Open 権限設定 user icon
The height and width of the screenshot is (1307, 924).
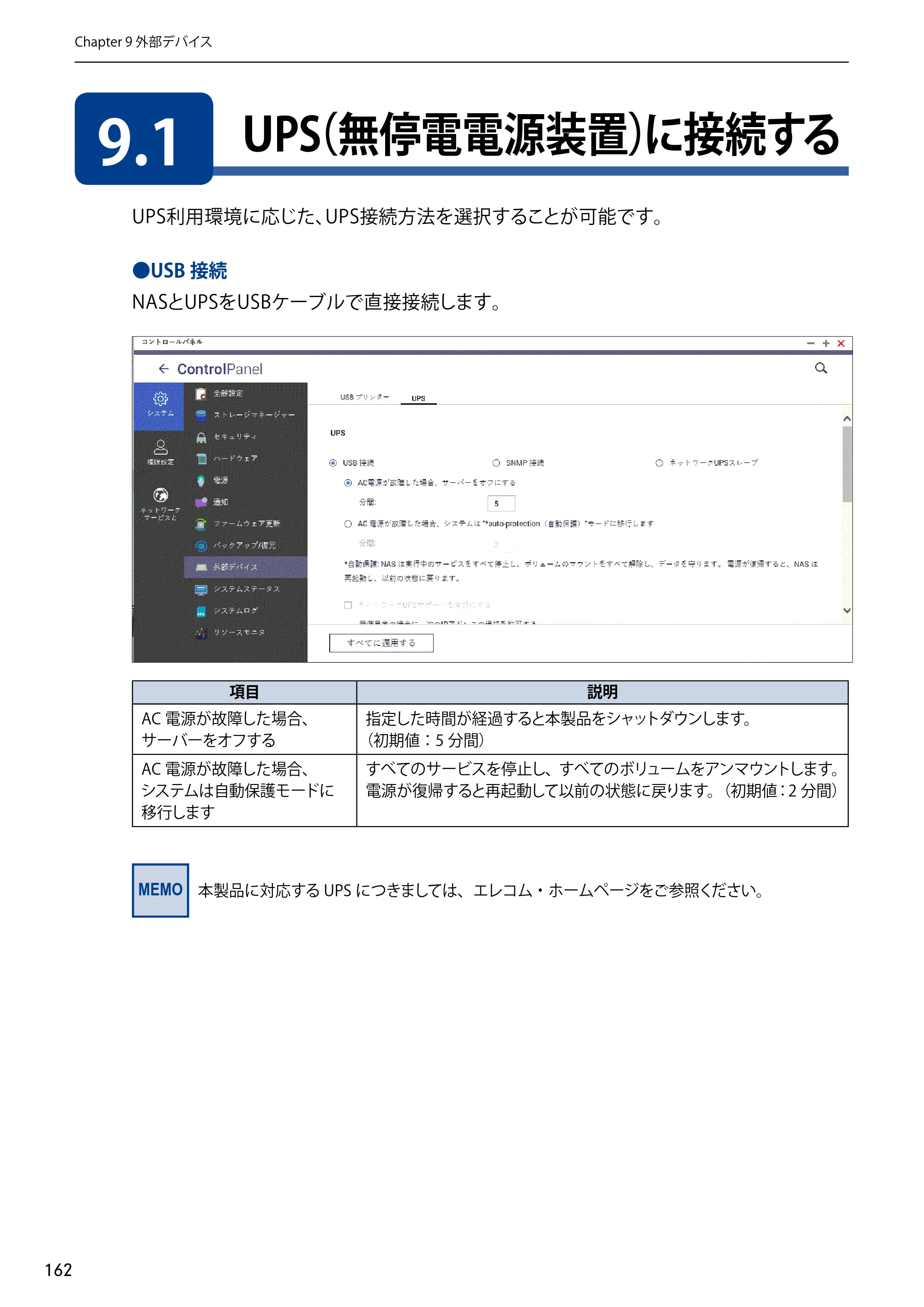pos(160,447)
